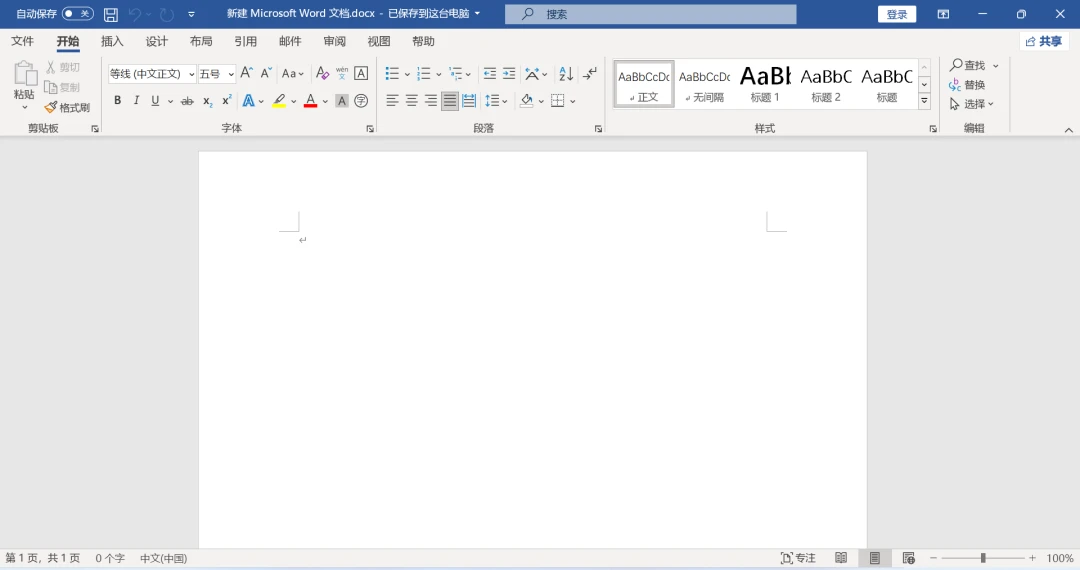1080x570 pixels.
Task: Click the bullets list icon
Action: click(x=392, y=73)
